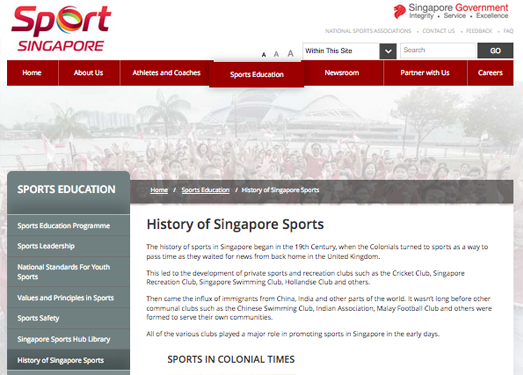This screenshot has width=523, height=375.
Task: Open Singapore Sports Hub Library sidebar link
Action: [x=68, y=339]
